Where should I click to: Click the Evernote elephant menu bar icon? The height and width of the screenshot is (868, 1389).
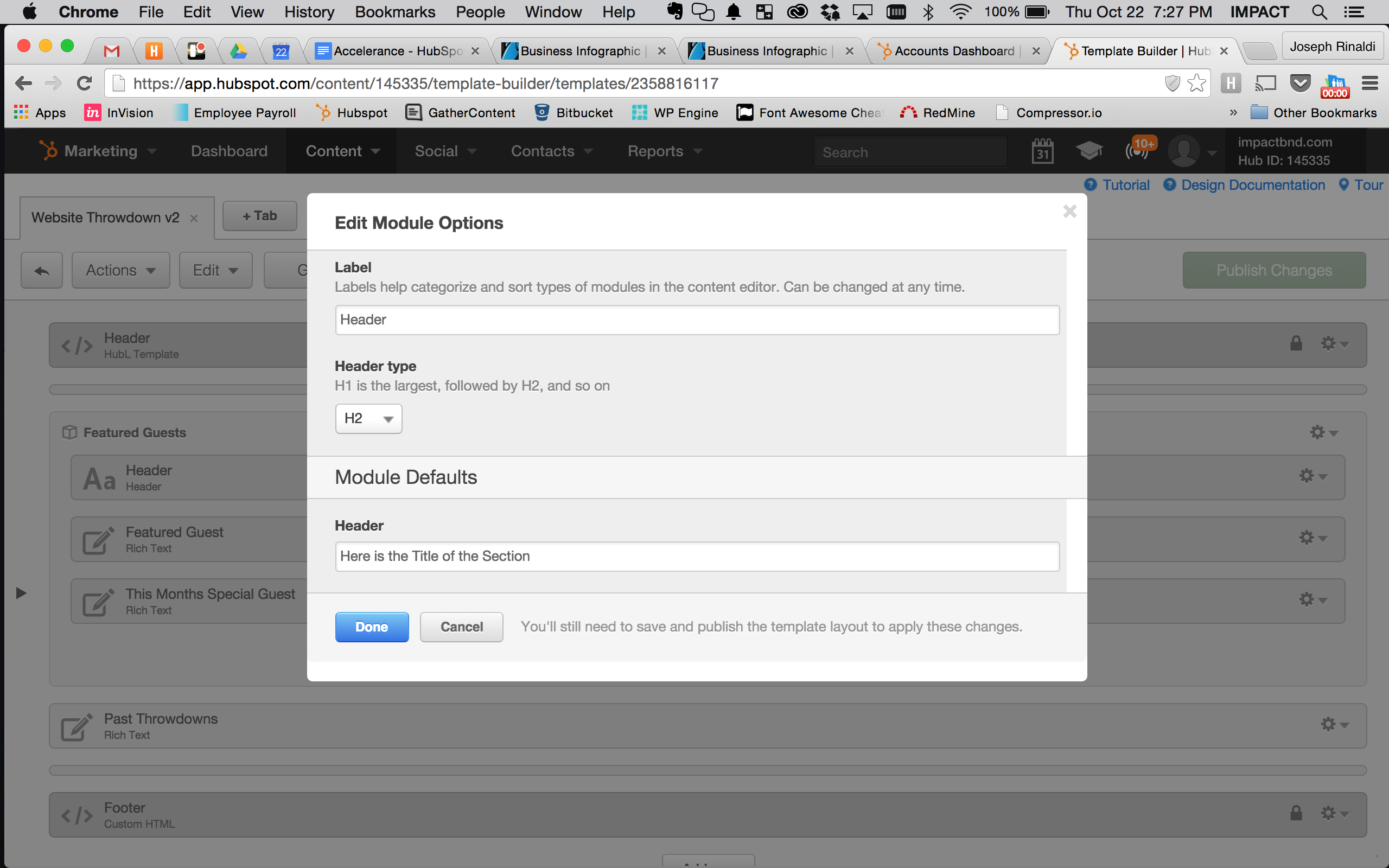point(675,11)
